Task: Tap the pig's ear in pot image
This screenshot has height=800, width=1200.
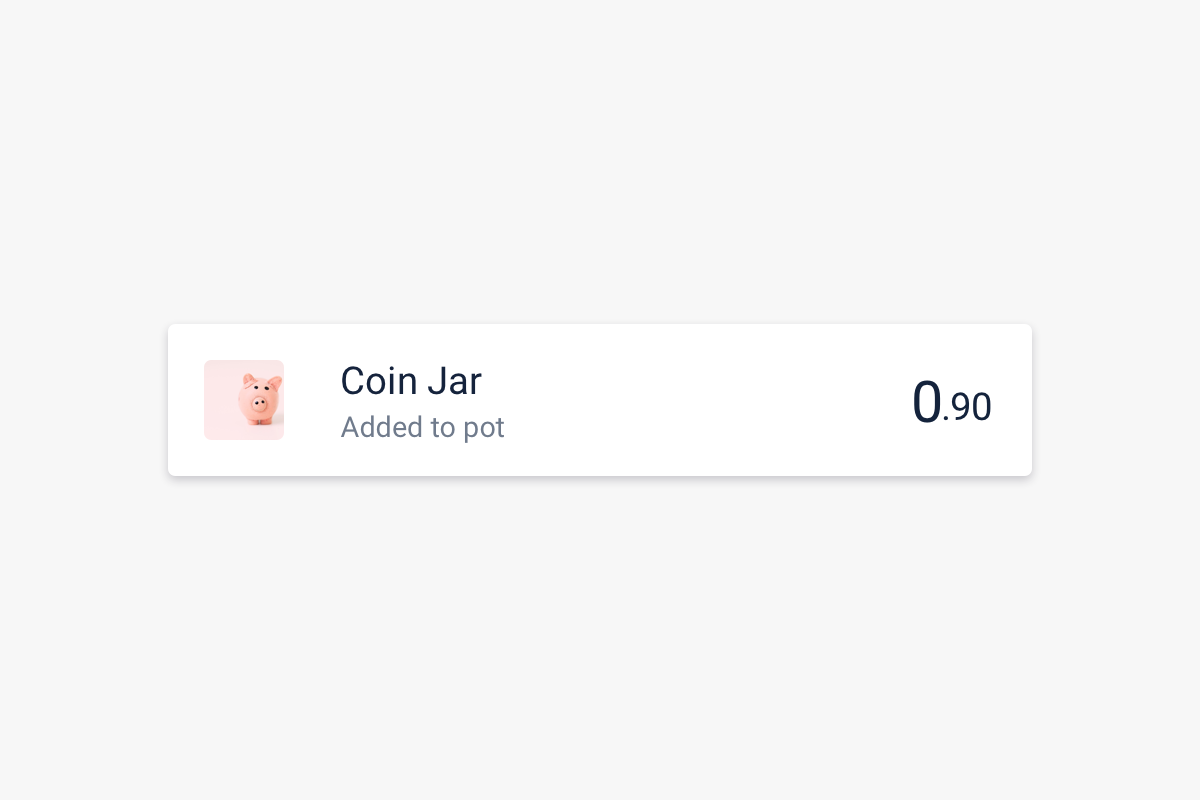Action: 249,379
